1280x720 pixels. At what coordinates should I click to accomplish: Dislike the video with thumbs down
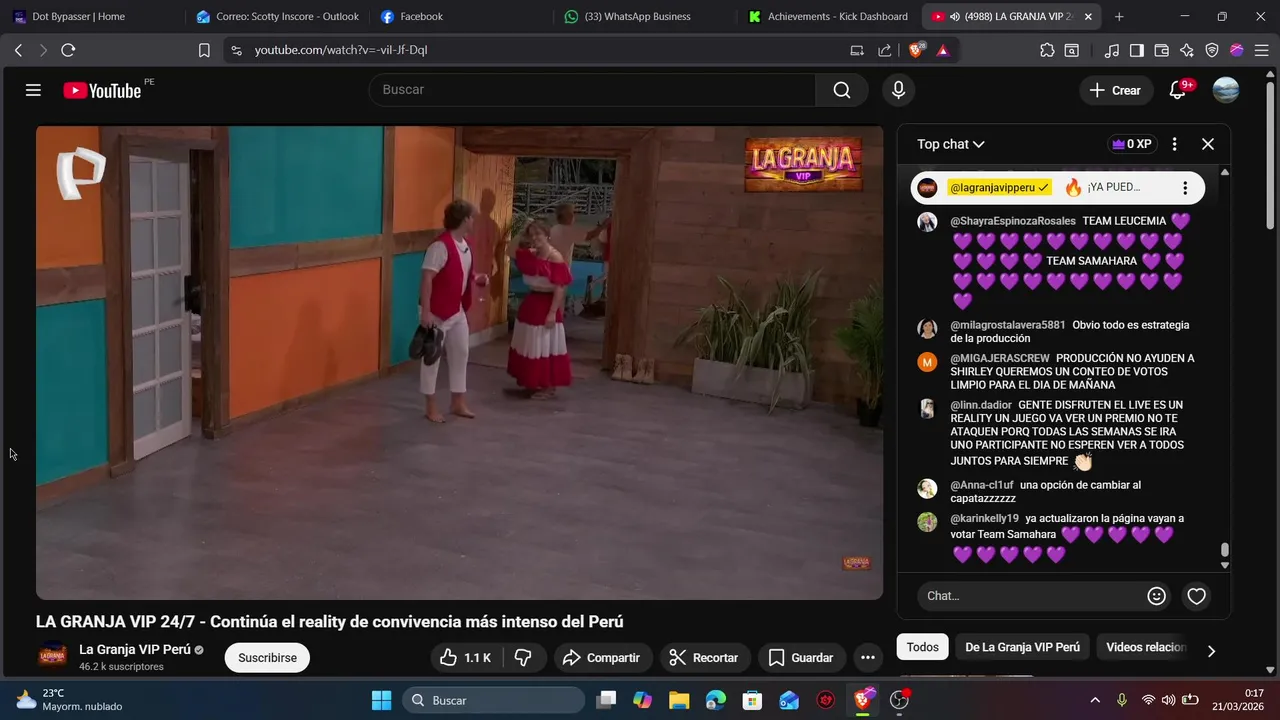523,657
